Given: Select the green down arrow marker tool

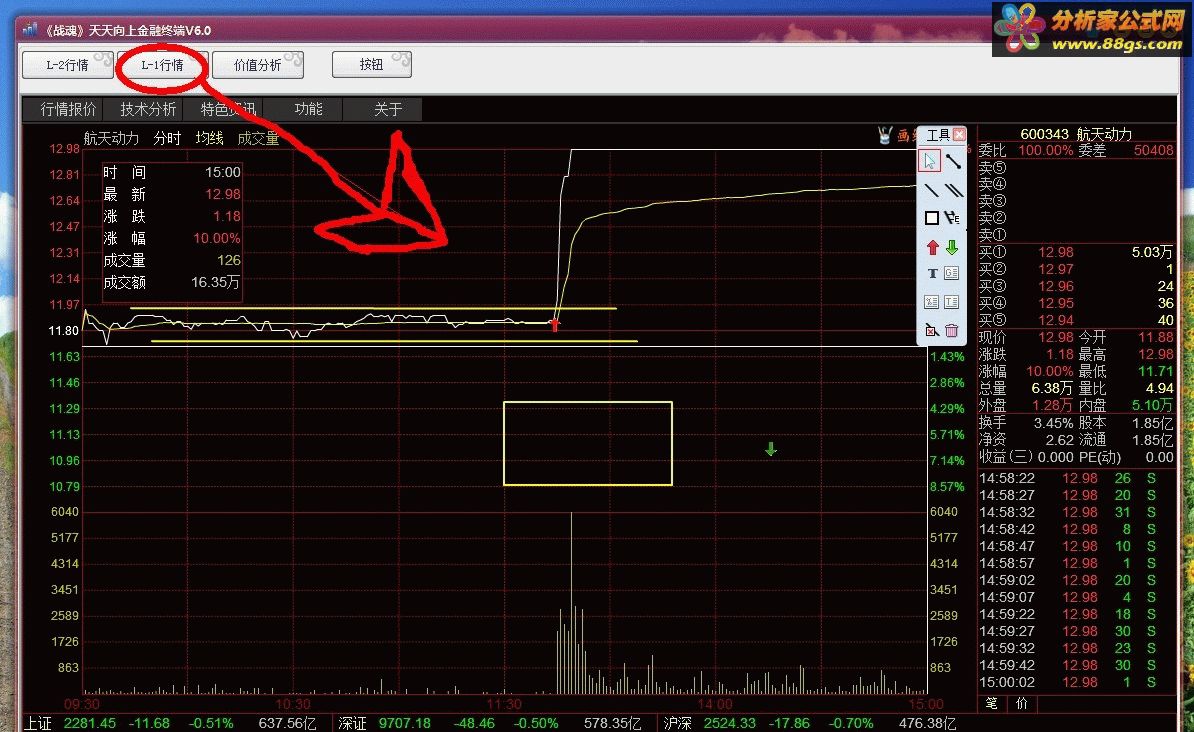Looking at the screenshot, I should pos(952,248).
